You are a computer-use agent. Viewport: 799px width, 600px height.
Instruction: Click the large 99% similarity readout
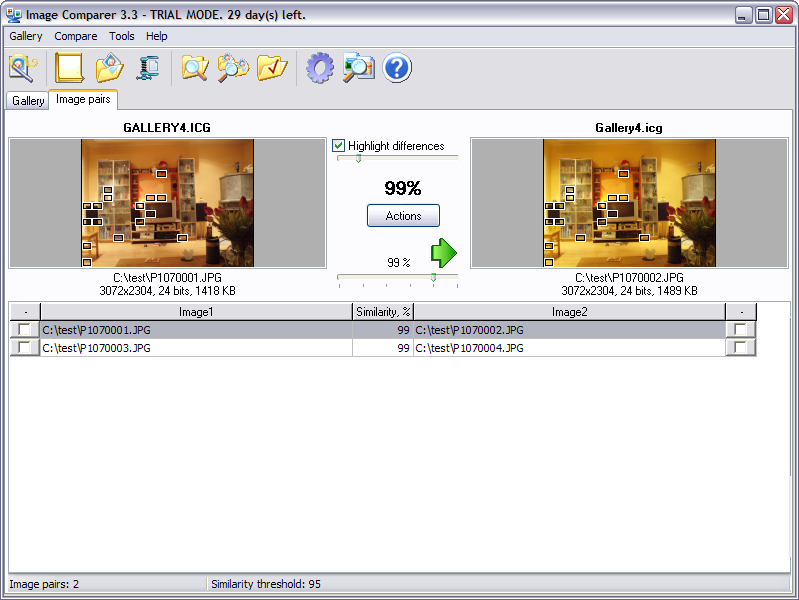click(x=403, y=188)
